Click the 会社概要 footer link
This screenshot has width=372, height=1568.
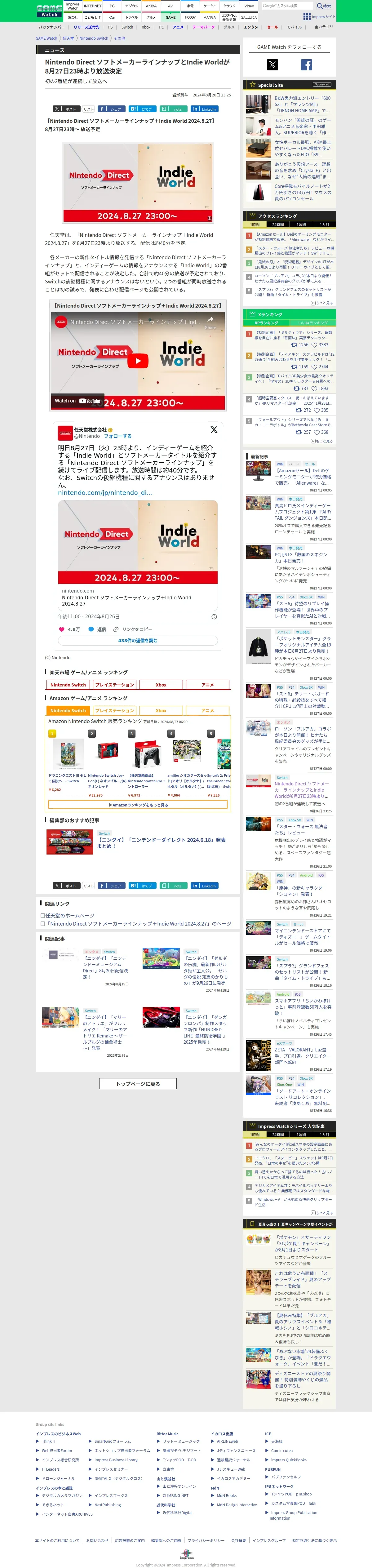[x=238, y=1541]
